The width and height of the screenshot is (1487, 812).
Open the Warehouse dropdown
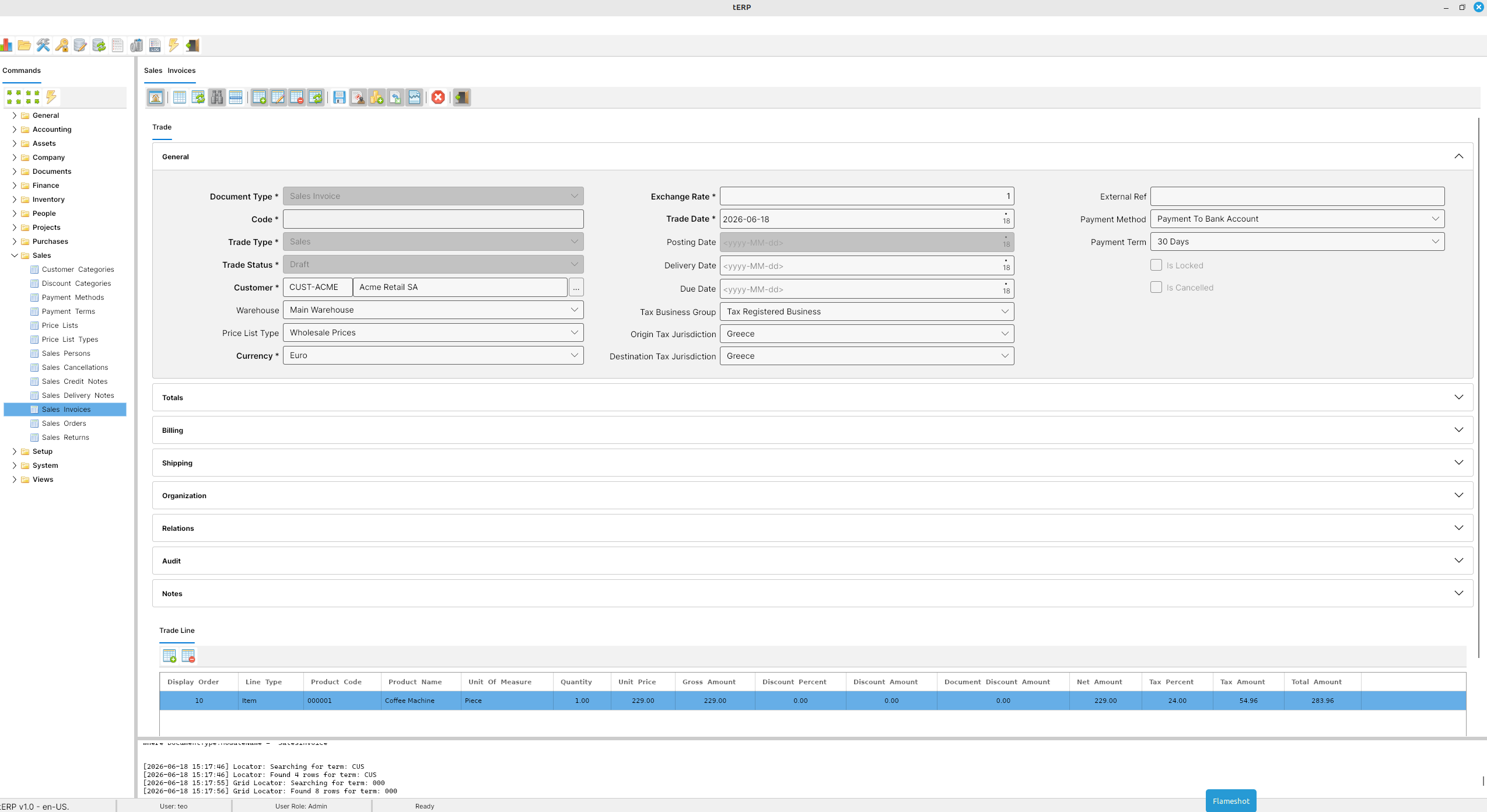(433, 310)
